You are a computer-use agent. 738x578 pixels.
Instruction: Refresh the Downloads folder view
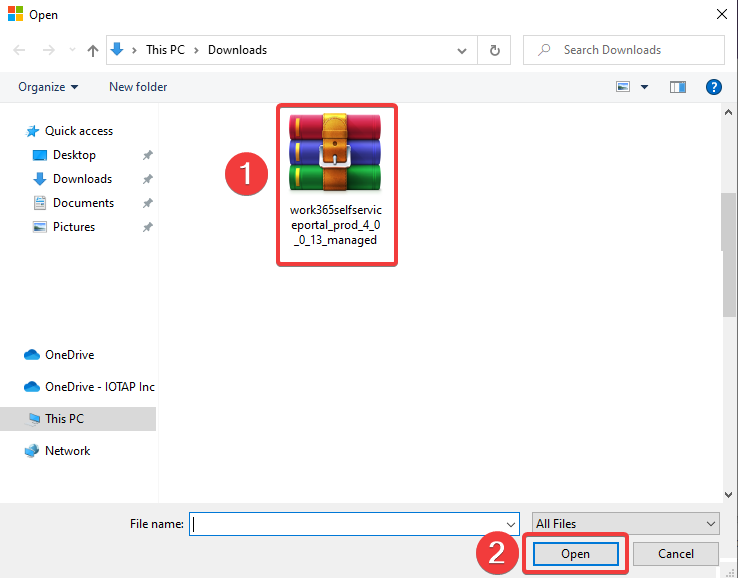click(494, 50)
